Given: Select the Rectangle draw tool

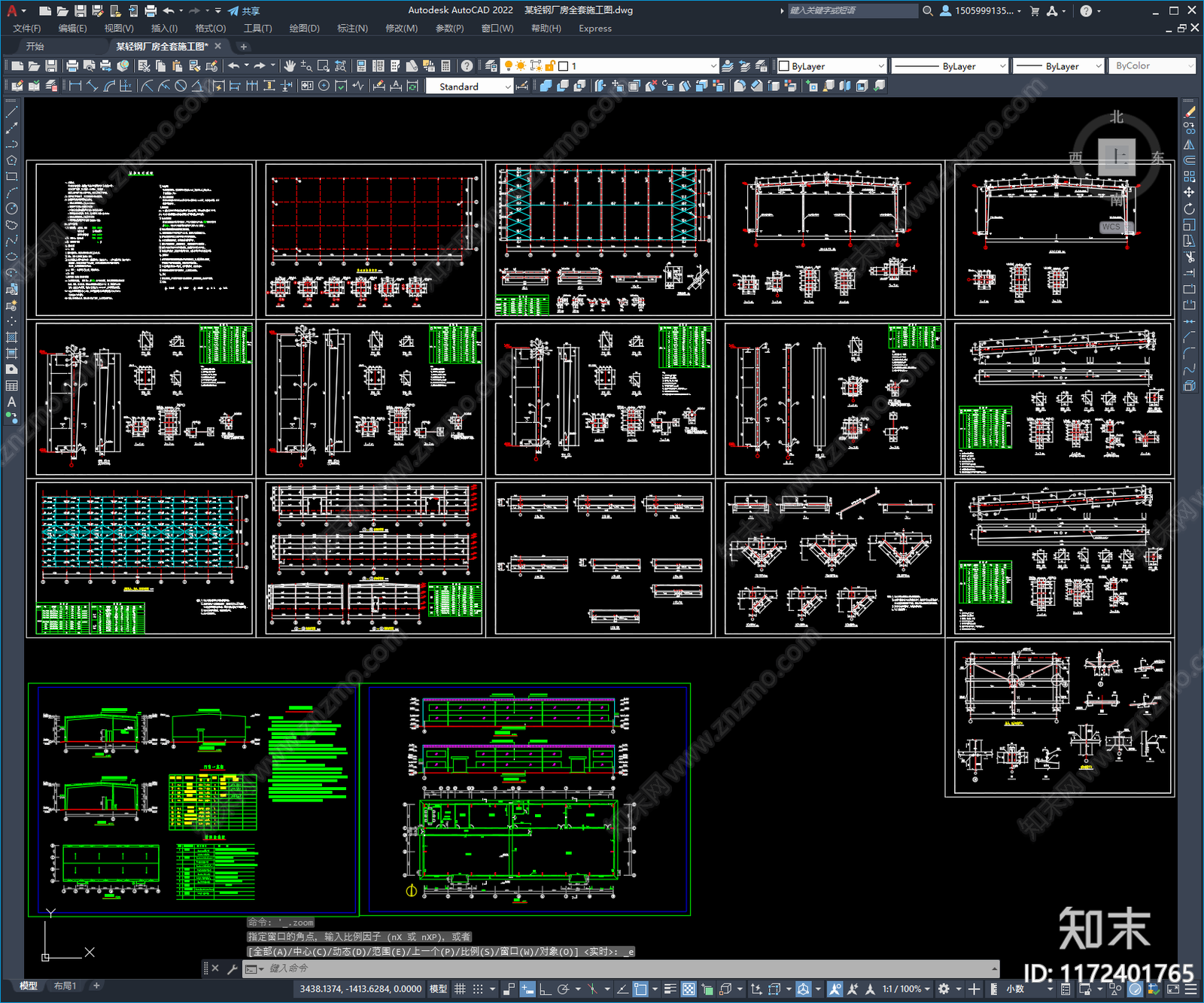Looking at the screenshot, I should click(x=11, y=177).
